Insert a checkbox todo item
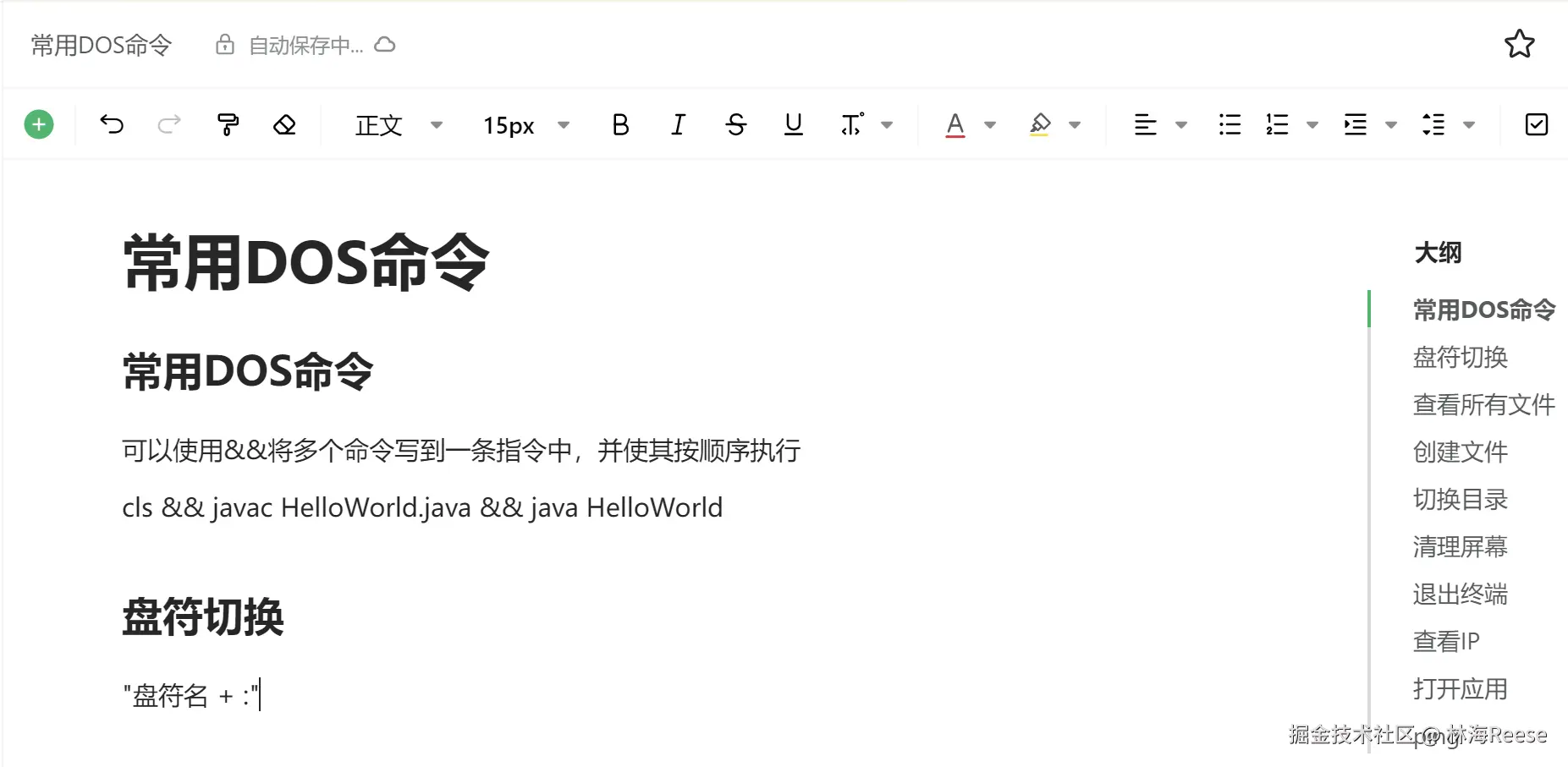 [1537, 125]
